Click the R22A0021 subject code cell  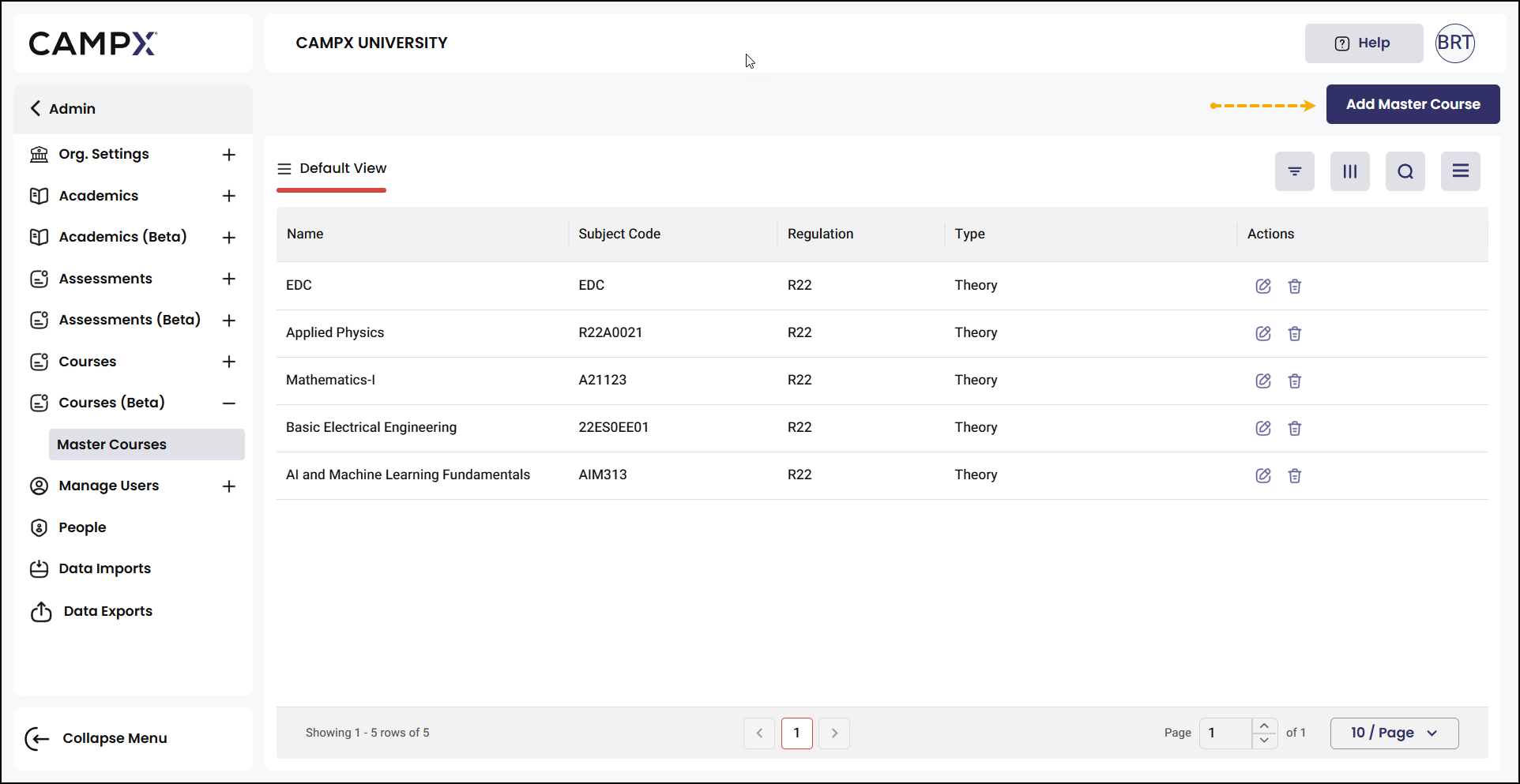click(x=611, y=332)
